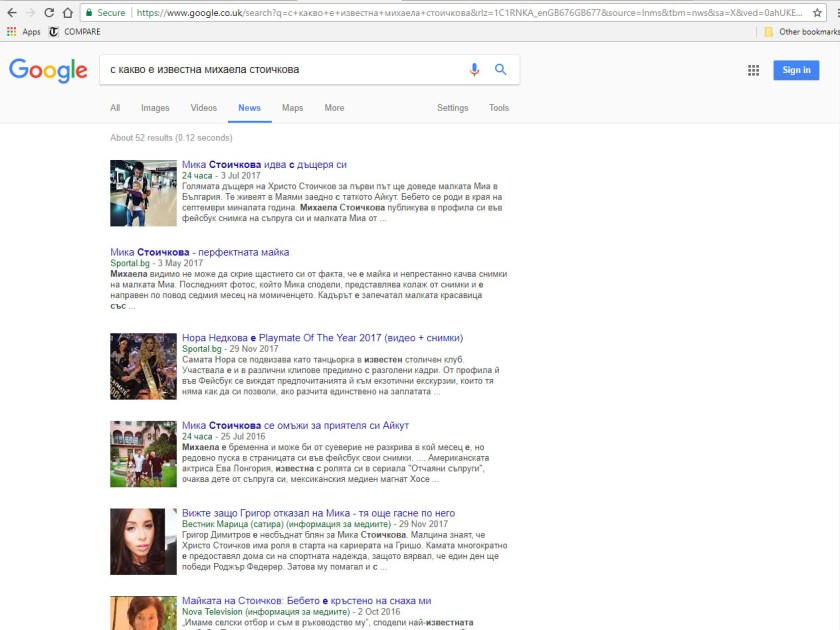Open the Other bookmarks folder
The width and height of the screenshot is (840, 630).
(802, 32)
